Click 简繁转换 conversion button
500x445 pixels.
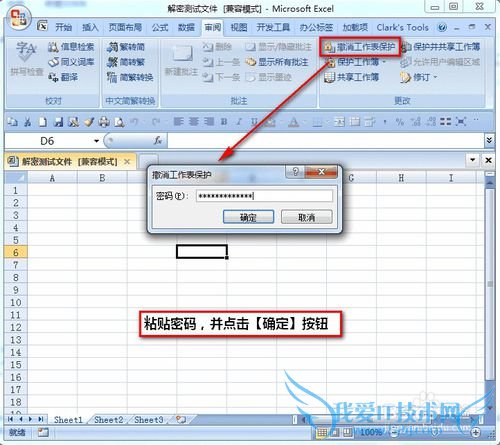130,77
